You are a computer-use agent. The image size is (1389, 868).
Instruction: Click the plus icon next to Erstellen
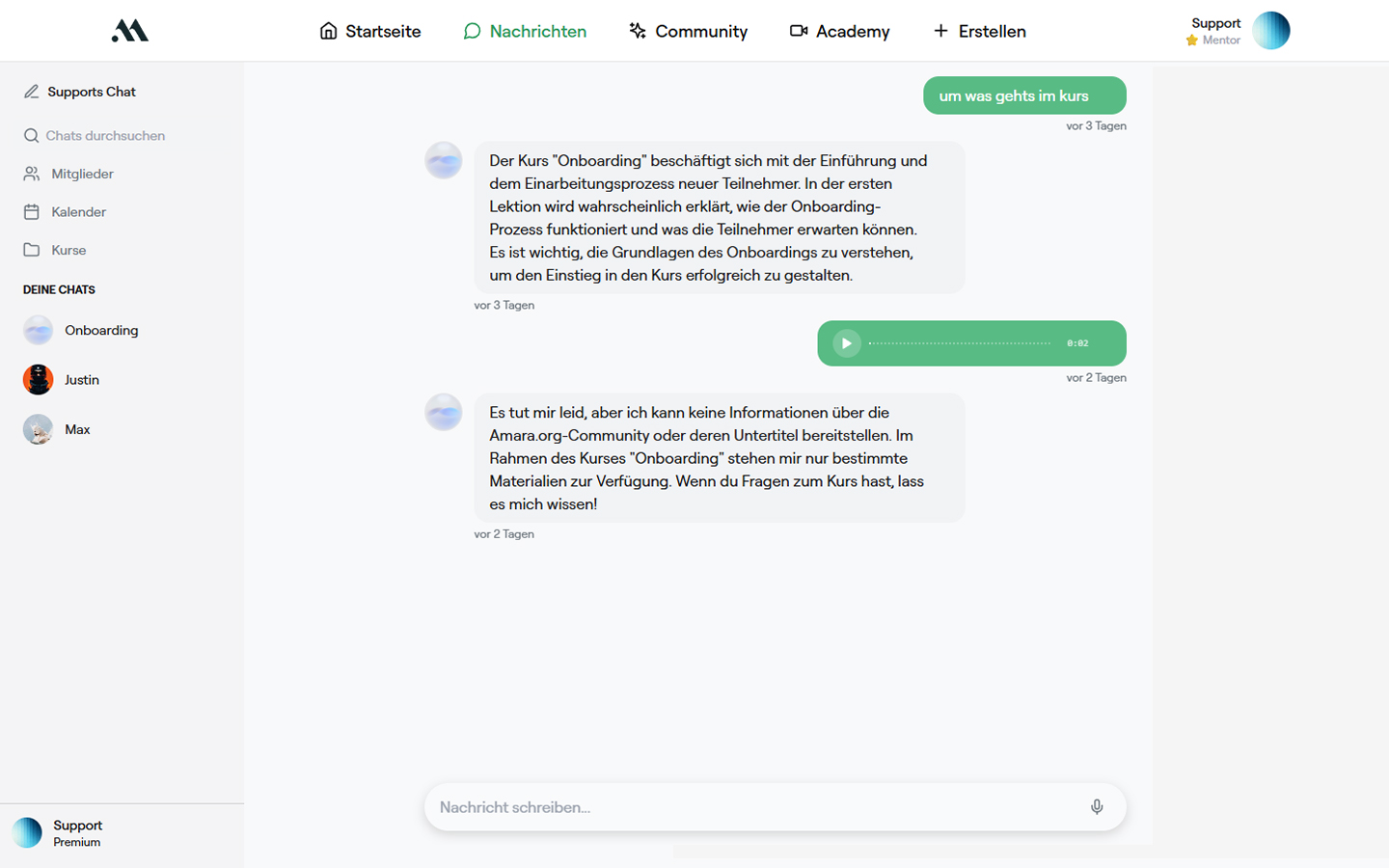tap(939, 31)
